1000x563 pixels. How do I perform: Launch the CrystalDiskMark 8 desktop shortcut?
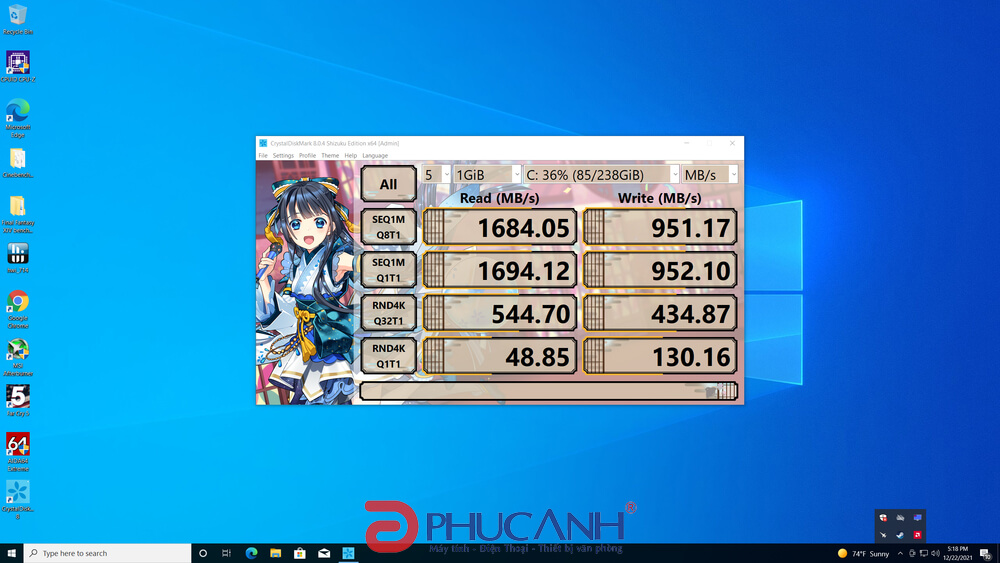tap(18, 500)
